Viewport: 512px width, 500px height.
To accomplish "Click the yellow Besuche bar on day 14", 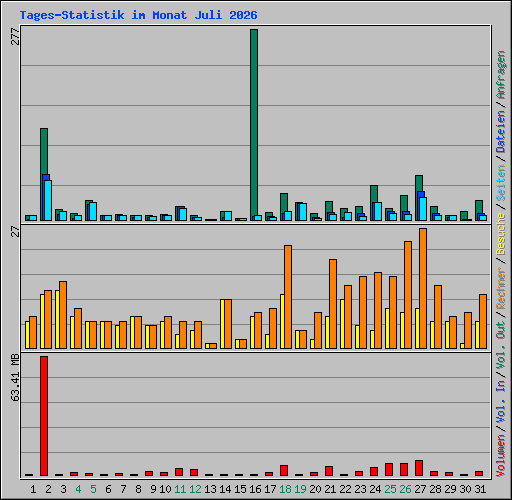I will click(222, 324).
